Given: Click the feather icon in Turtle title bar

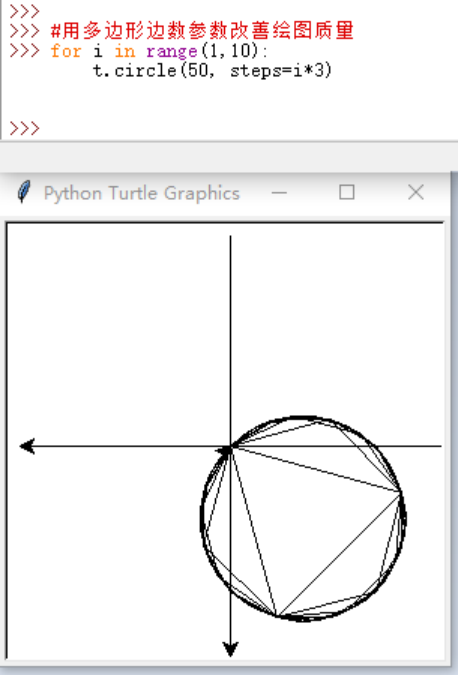Looking at the screenshot, I should [x=24, y=192].
